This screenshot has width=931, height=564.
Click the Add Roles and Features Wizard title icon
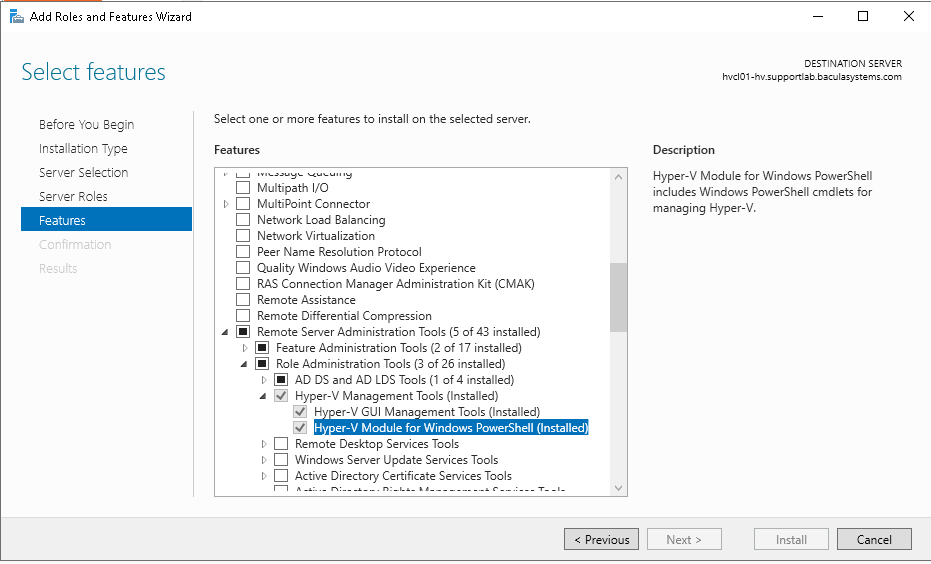coord(17,16)
